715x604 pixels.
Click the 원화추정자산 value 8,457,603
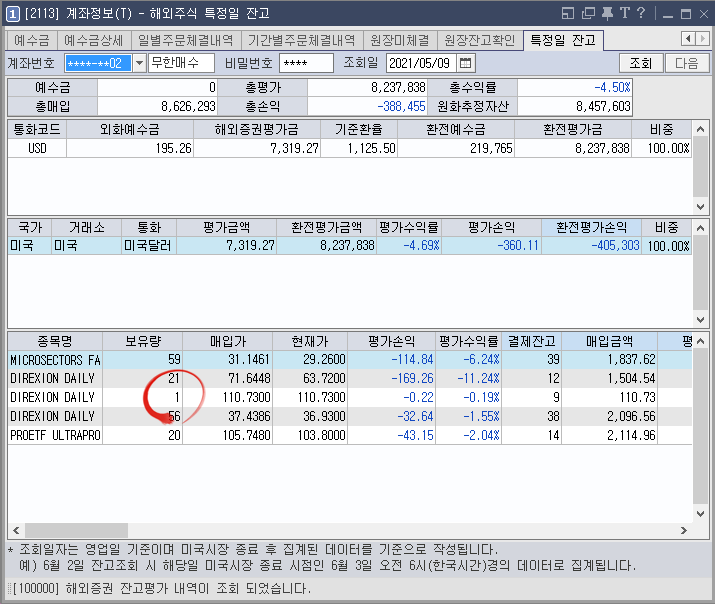[x=603, y=106]
